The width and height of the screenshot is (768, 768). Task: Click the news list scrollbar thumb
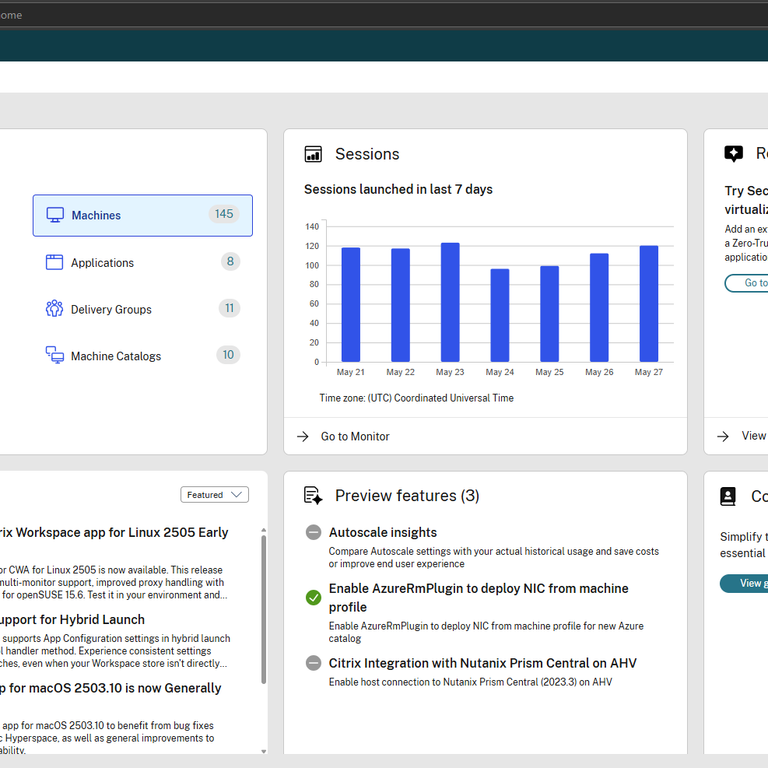pos(264,609)
